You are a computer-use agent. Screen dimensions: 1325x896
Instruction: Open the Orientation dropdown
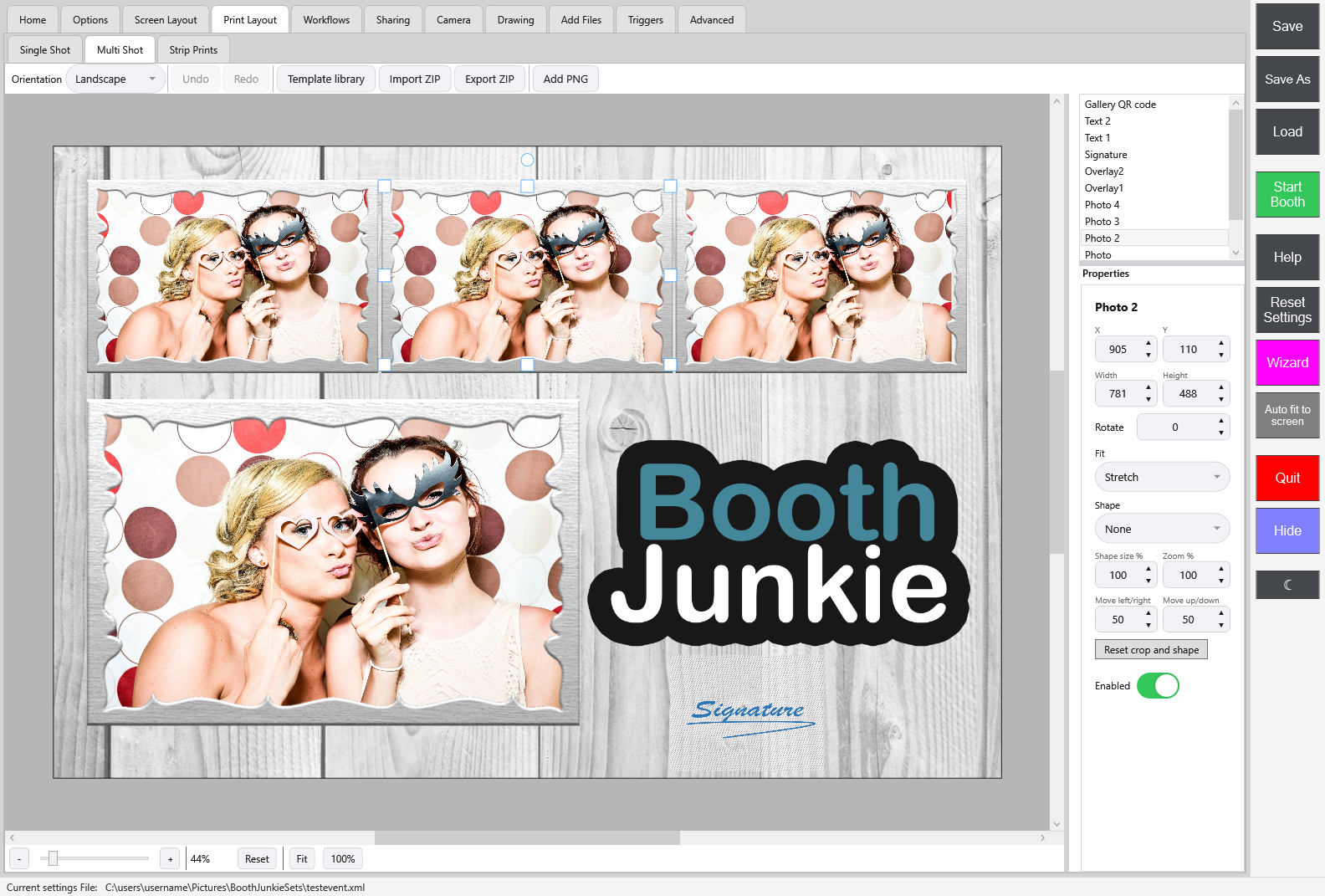(x=115, y=79)
